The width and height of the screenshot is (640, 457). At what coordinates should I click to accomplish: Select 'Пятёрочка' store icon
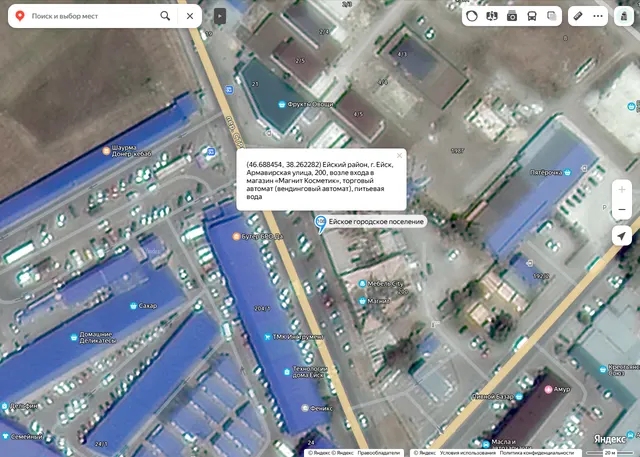point(567,172)
